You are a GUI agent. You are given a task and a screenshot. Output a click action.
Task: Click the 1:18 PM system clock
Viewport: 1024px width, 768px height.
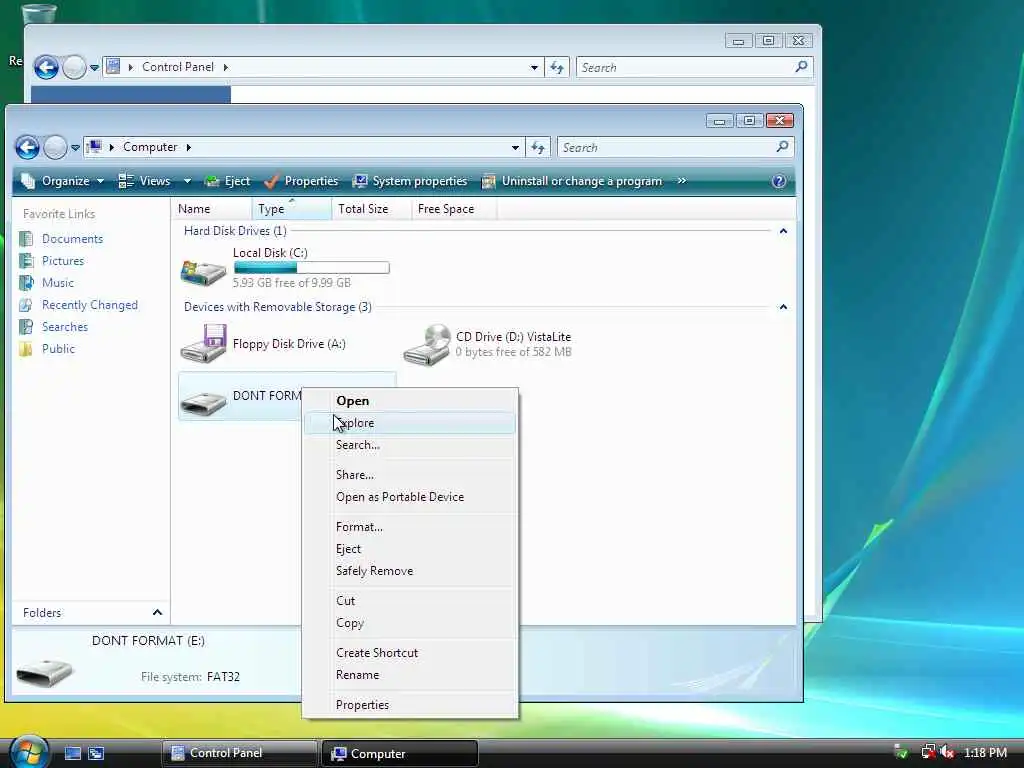click(x=985, y=752)
